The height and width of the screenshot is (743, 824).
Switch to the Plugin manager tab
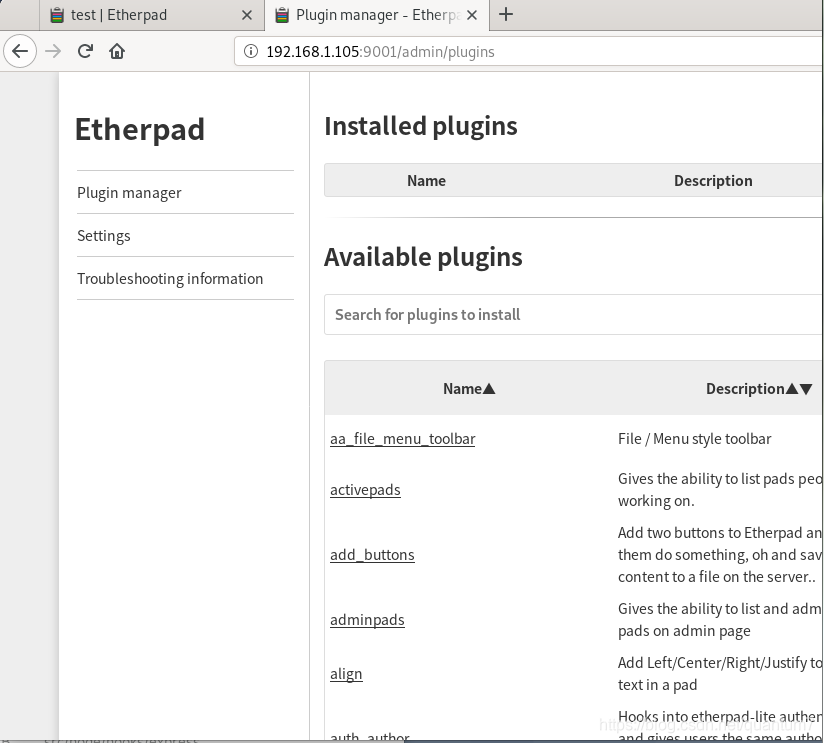[x=370, y=15]
